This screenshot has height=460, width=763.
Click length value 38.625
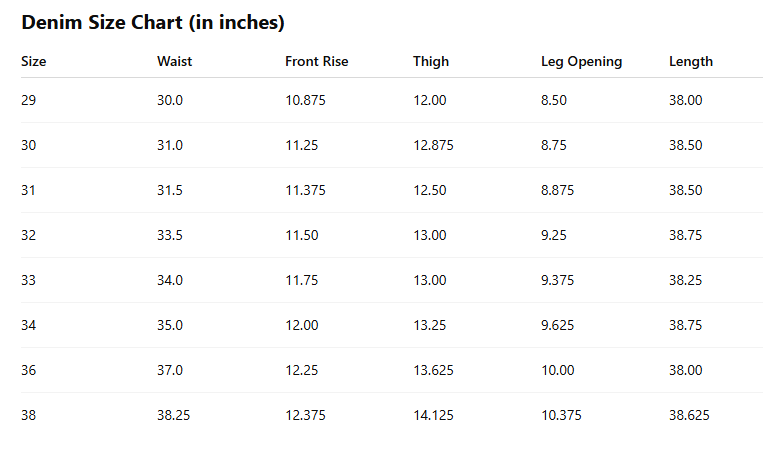coord(689,415)
